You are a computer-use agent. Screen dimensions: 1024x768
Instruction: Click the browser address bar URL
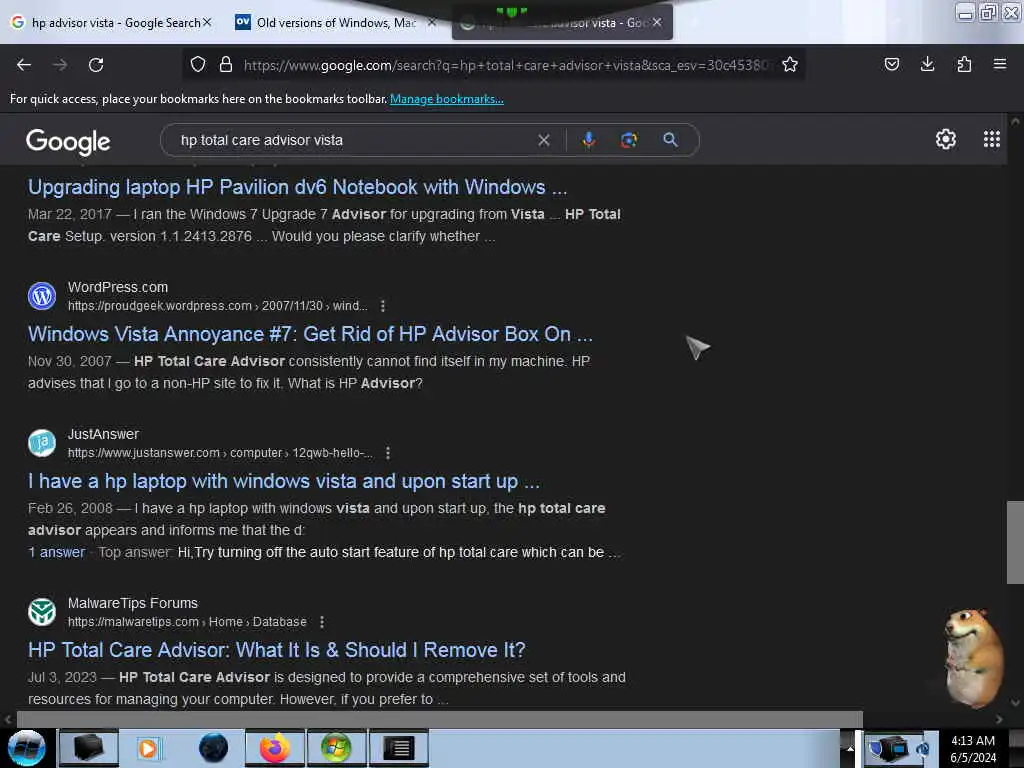(506, 65)
